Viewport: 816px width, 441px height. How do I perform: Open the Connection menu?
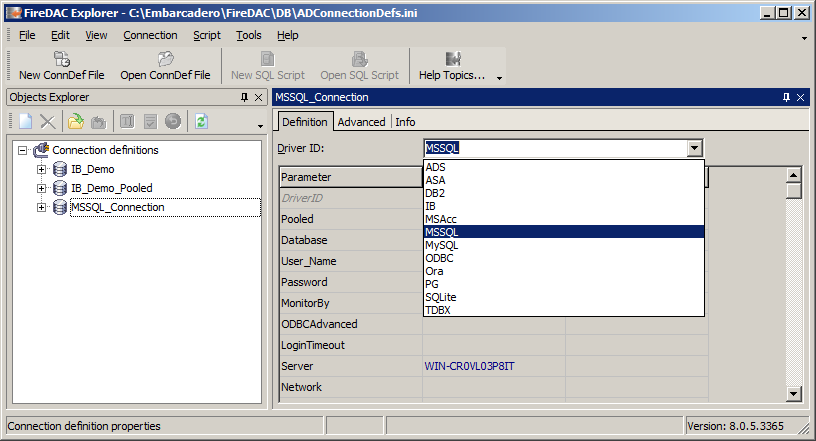pos(150,35)
